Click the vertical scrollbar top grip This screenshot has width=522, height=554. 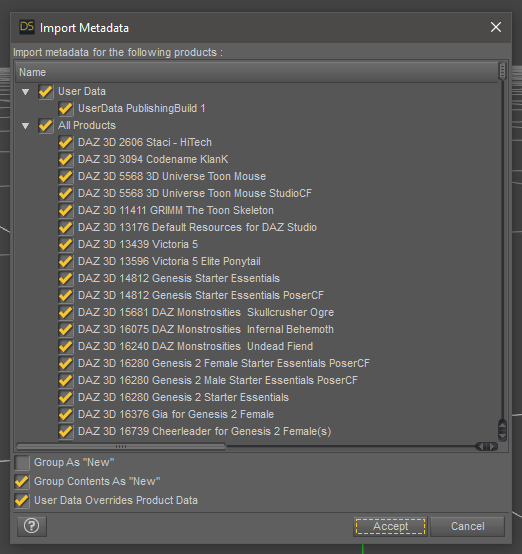502,71
